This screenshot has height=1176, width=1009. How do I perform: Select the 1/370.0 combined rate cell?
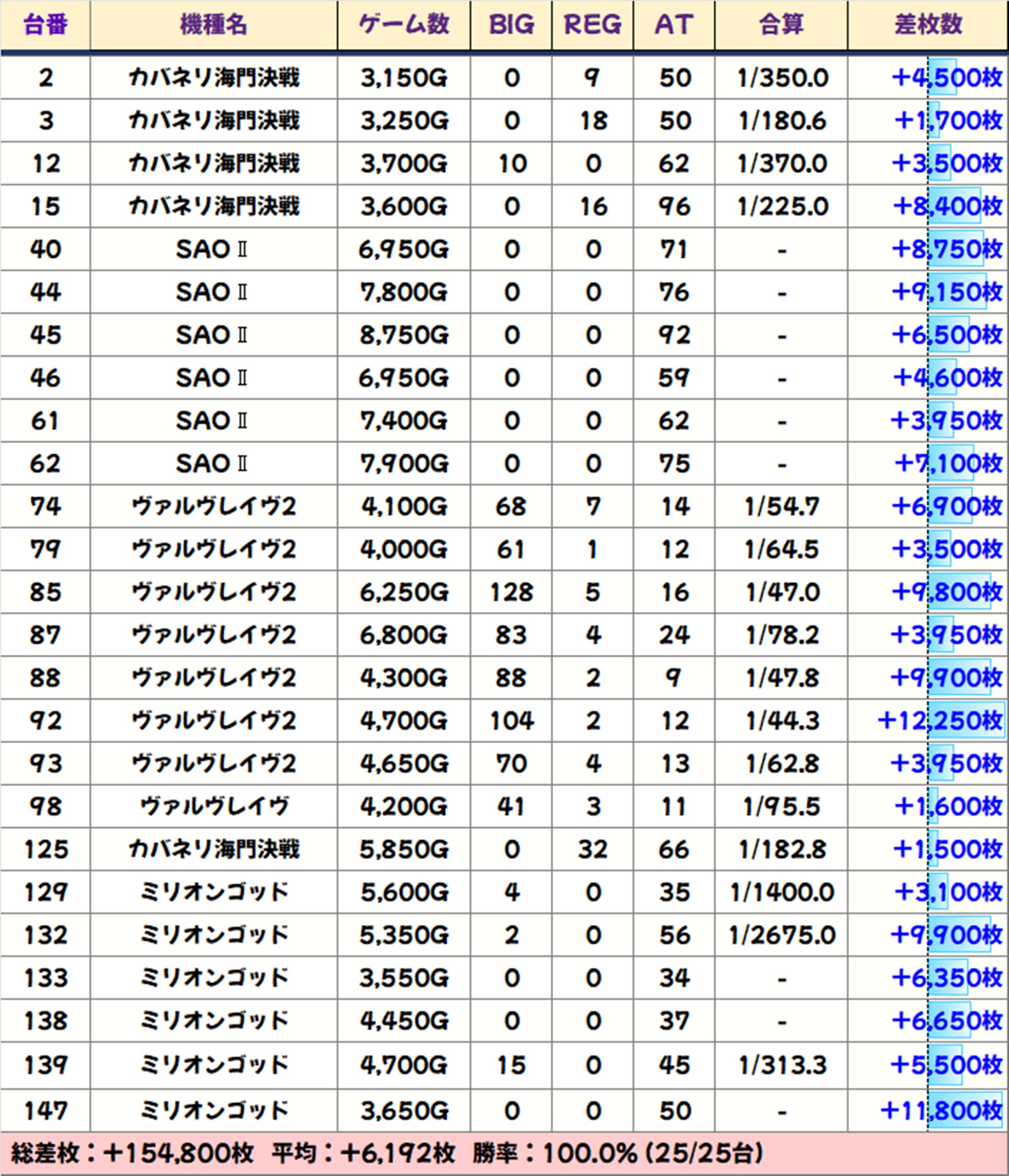[x=782, y=164]
